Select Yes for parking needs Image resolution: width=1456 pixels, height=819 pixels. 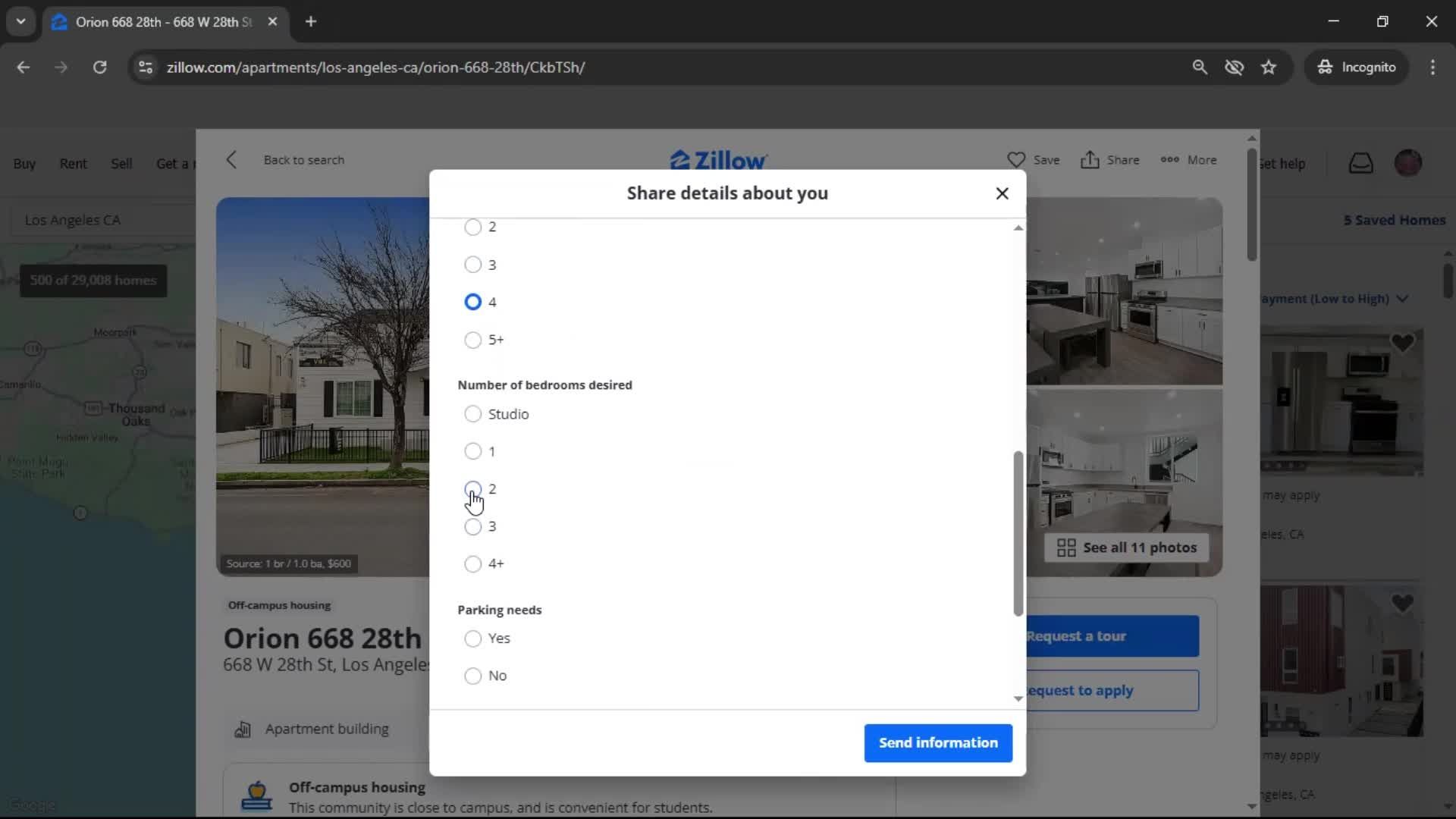(x=472, y=639)
